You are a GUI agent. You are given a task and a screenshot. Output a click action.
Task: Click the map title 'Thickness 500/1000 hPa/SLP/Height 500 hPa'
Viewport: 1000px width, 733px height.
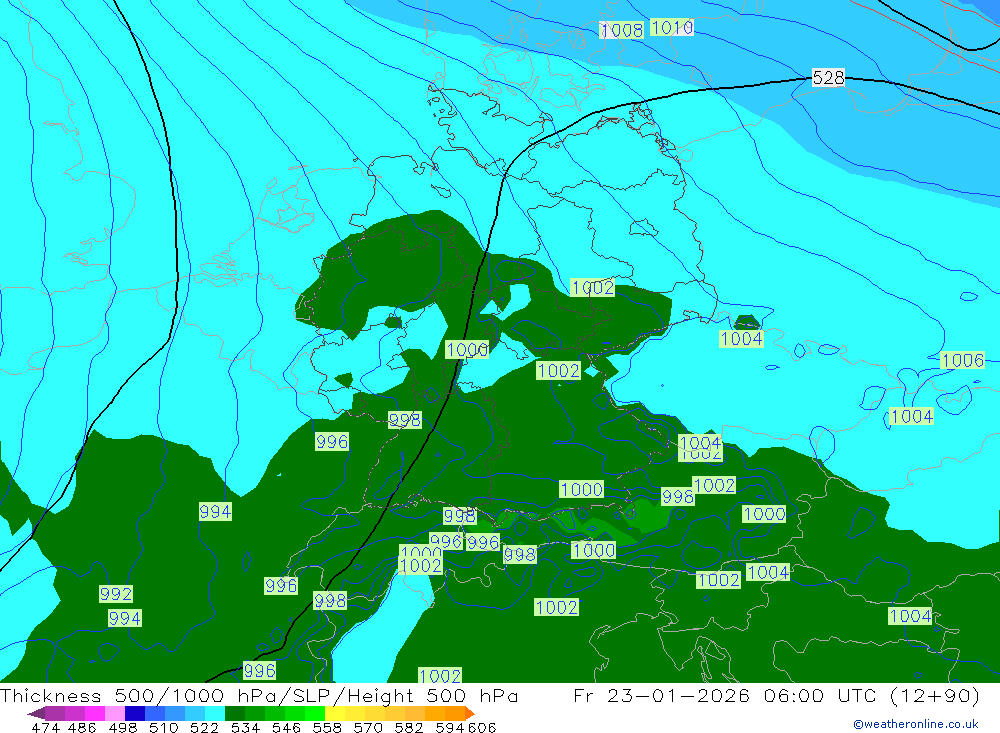(x=259, y=695)
